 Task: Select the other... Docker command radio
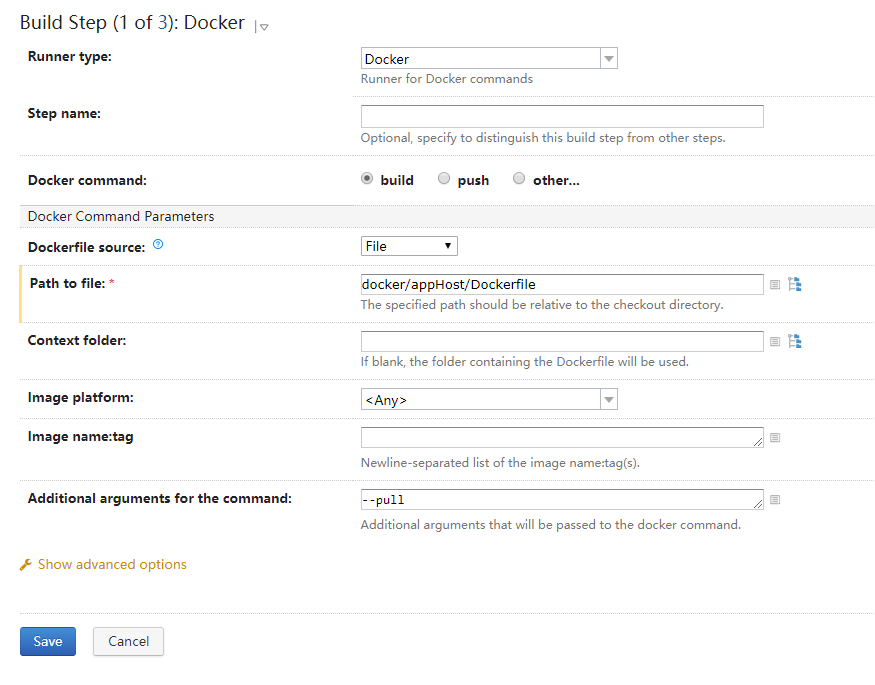click(519, 179)
